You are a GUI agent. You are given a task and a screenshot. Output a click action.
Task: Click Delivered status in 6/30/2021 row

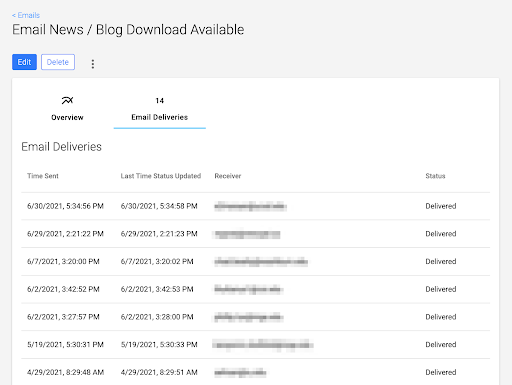[x=441, y=206]
